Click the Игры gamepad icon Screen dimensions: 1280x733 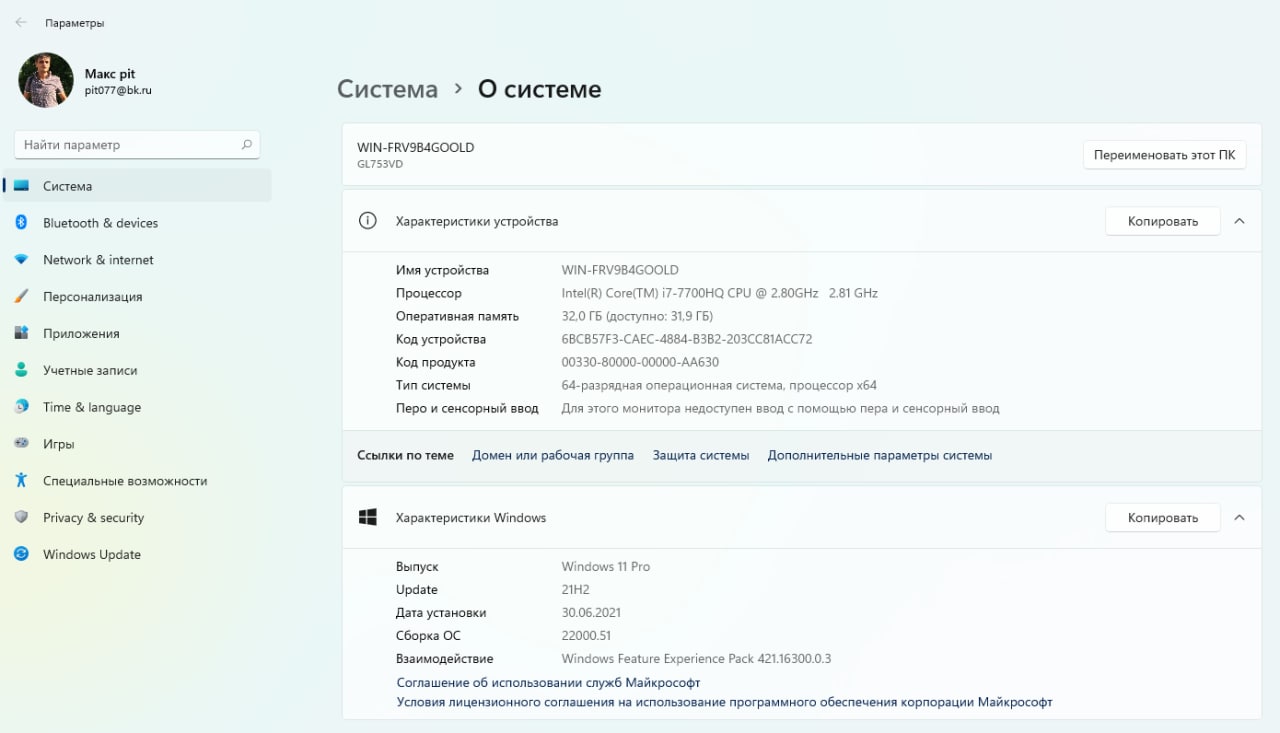click(21, 444)
